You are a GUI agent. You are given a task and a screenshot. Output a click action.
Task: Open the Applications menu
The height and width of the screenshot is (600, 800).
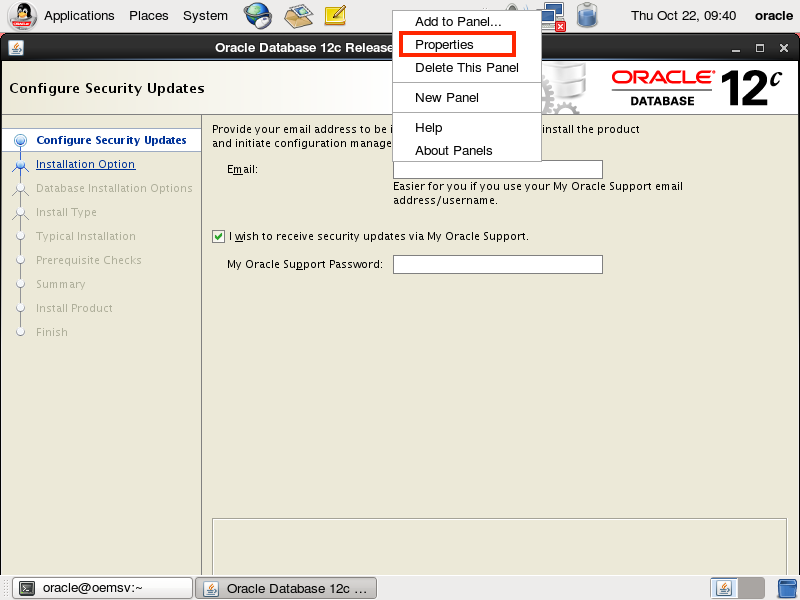[79, 16]
